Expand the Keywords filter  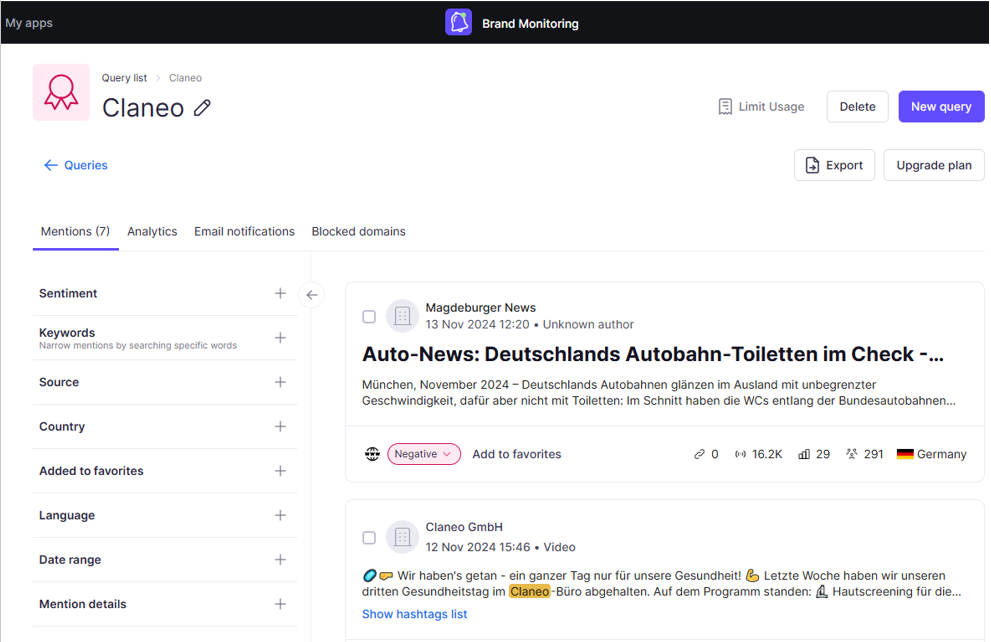point(280,337)
